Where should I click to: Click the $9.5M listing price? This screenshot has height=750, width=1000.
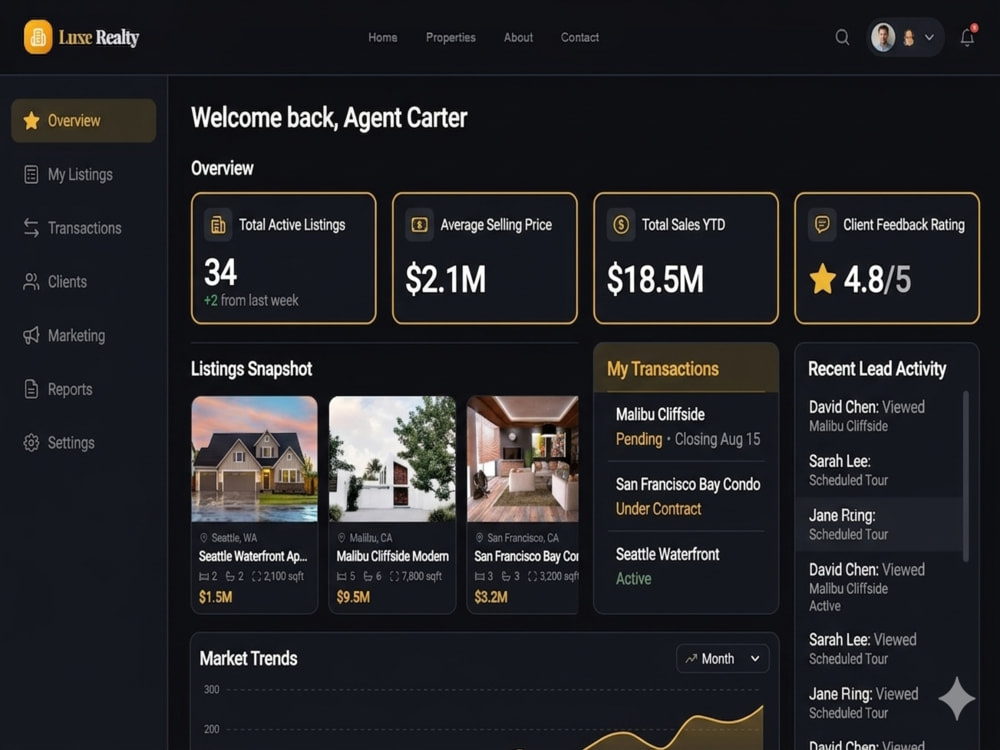pyautogui.click(x=353, y=597)
